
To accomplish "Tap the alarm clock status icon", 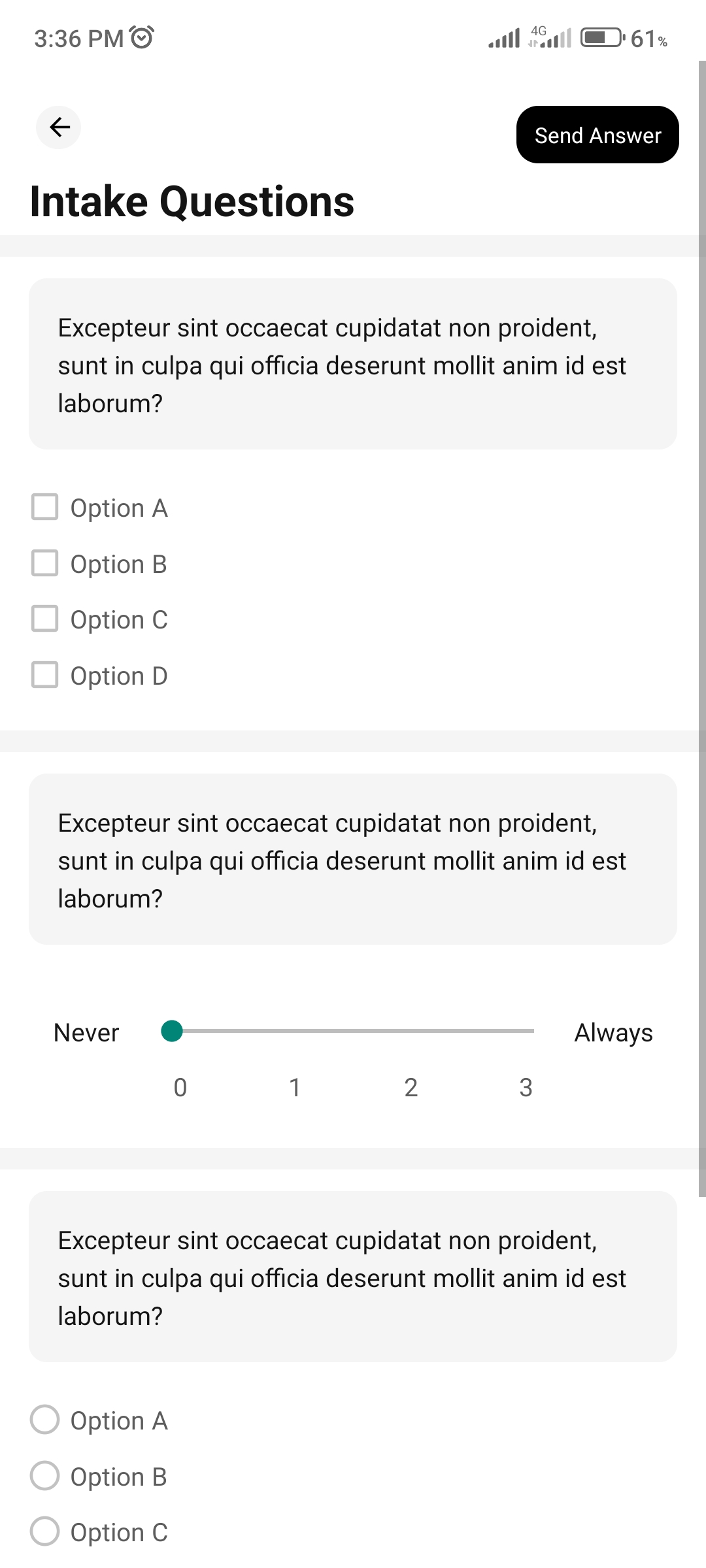I will click(x=142, y=38).
